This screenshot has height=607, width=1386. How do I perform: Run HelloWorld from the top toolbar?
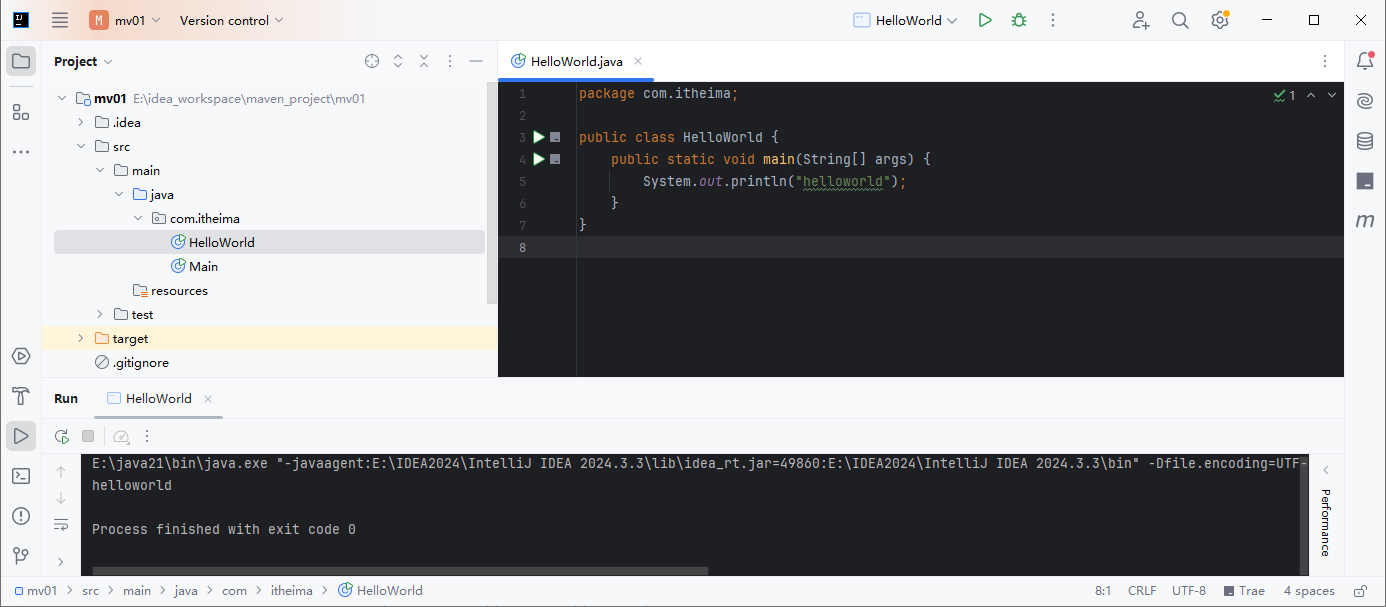coord(985,20)
